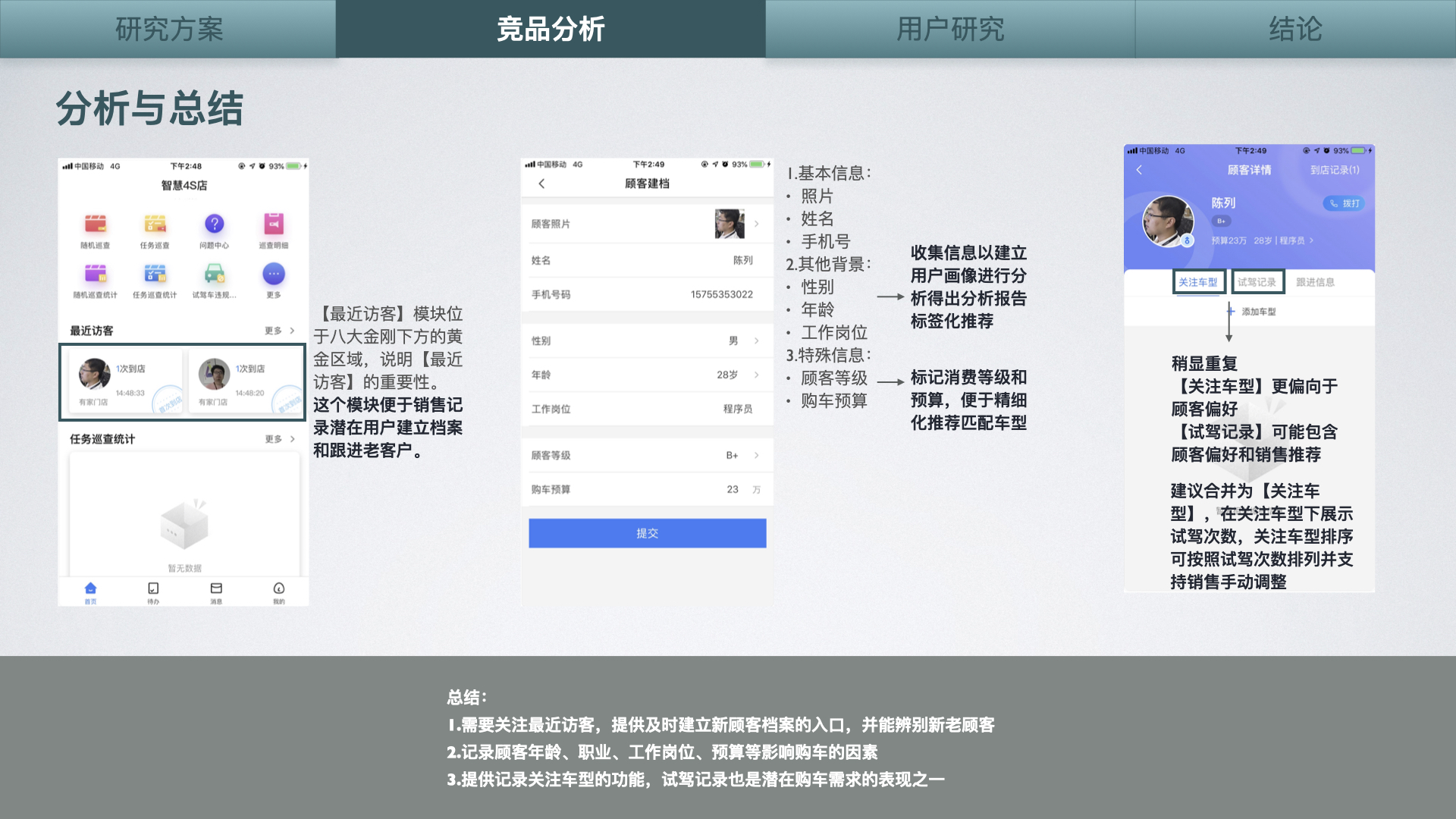Open the 巡查明细 pink icon
This screenshot has height=819, width=1456.
point(273,224)
